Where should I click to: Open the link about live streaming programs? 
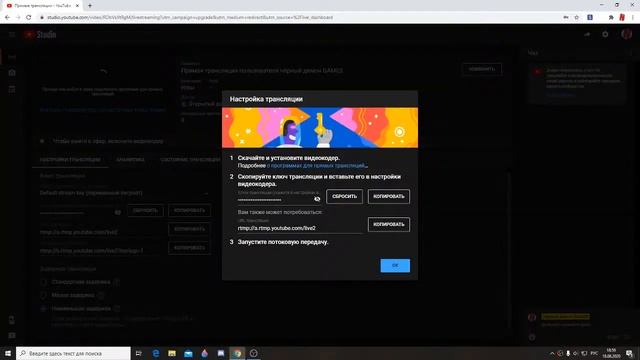point(317,166)
